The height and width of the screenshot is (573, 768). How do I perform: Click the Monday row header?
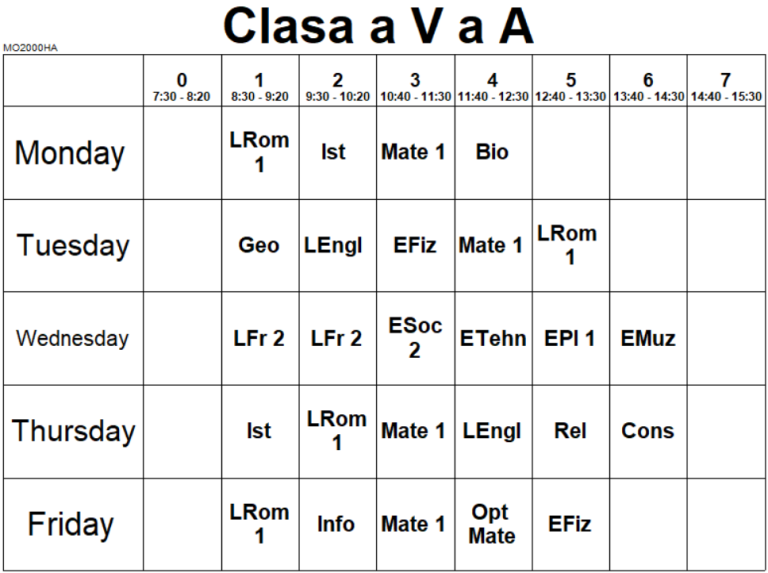click(71, 153)
